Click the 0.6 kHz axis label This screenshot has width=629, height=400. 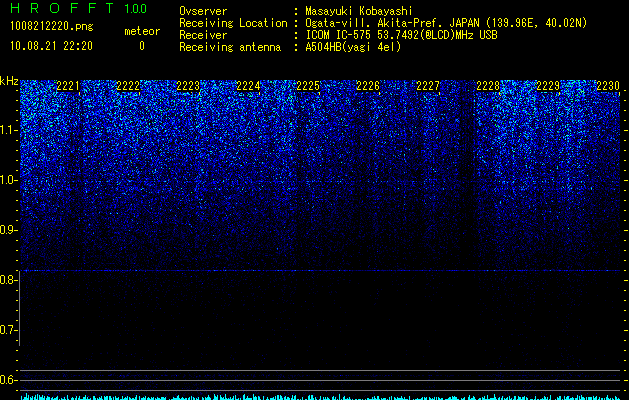[9, 380]
